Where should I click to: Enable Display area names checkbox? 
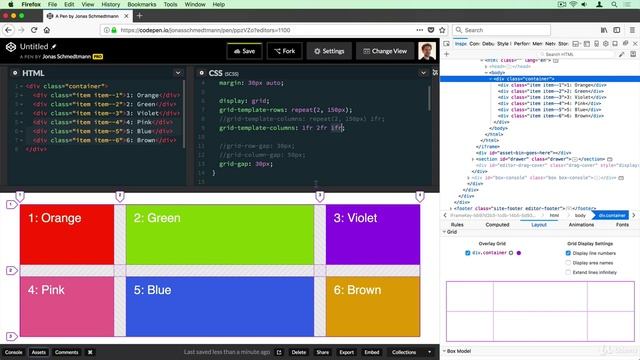click(x=568, y=263)
